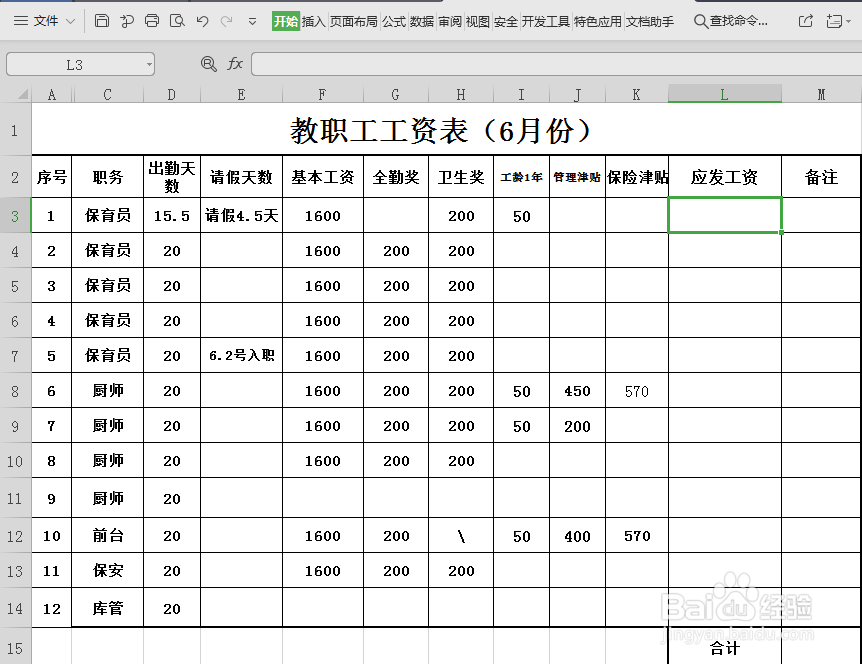Viewport: 862px width, 664px height.
Task: Click the quick access toolbar overflow chevron
Action: tap(252, 21)
